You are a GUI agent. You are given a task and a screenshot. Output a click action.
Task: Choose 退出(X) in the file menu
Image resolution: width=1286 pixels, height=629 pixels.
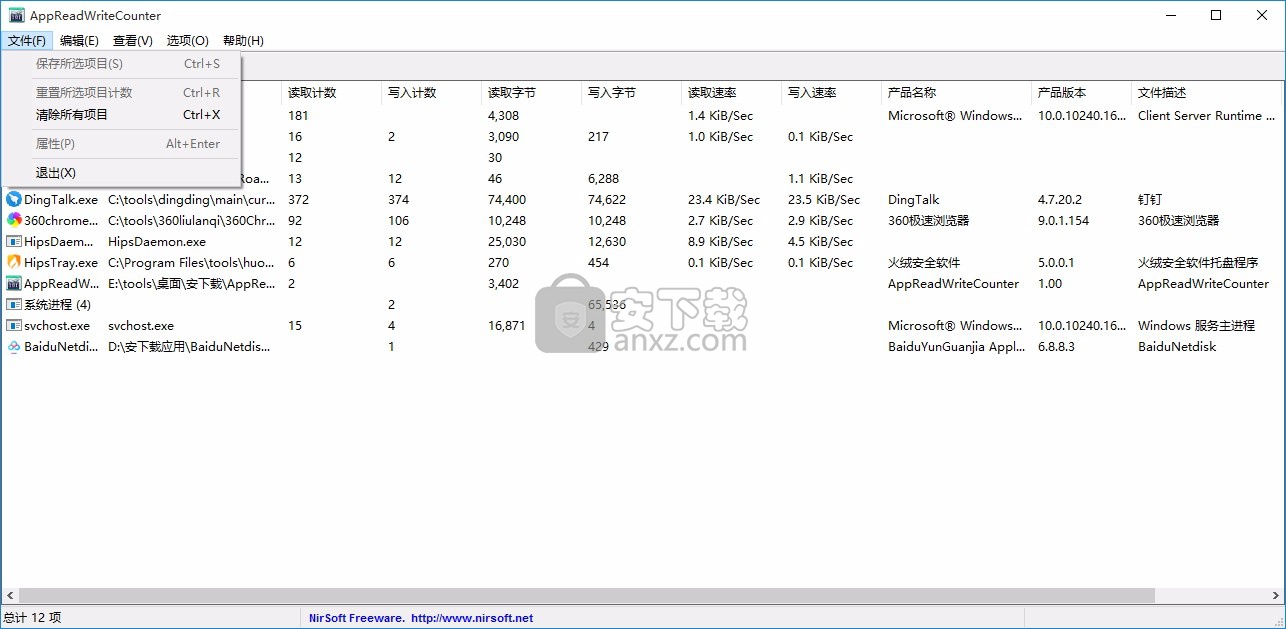[x=121, y=173]
